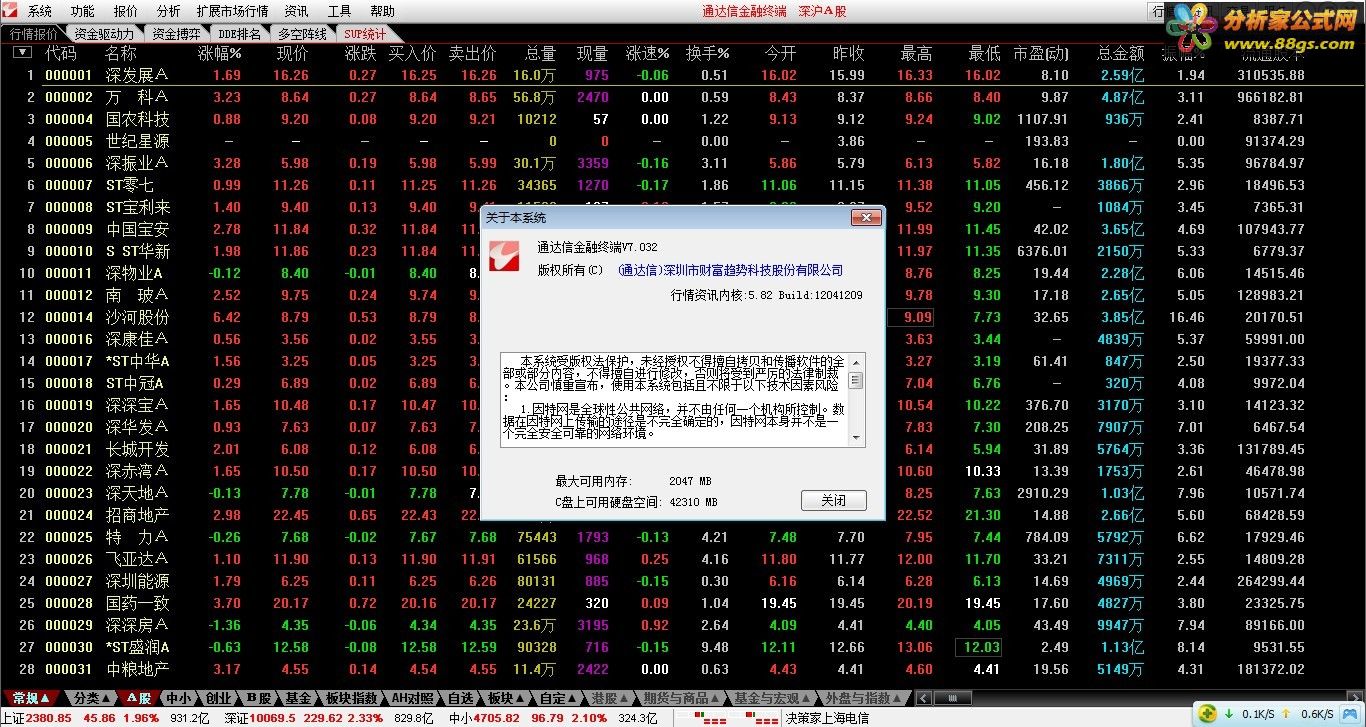Switch to the 资金驱动力 tab
Screen dimensions: 1366x727
[104, 33]
